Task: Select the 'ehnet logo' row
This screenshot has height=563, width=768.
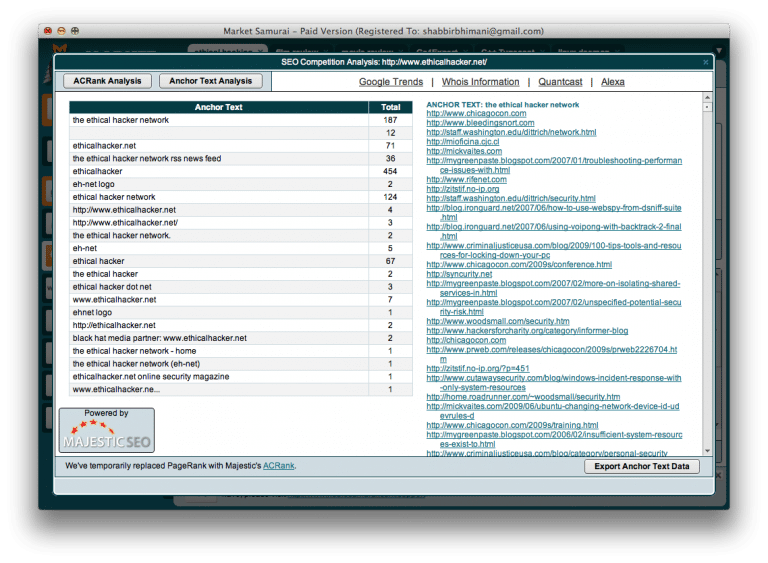Action: click(240, 313)
